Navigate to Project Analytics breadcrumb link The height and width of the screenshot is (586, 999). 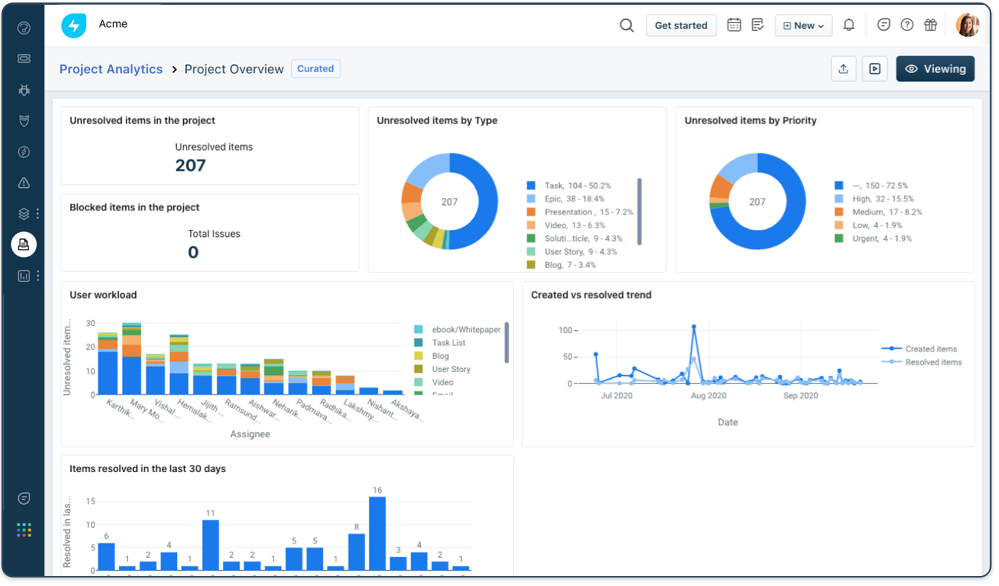[110, 68]
